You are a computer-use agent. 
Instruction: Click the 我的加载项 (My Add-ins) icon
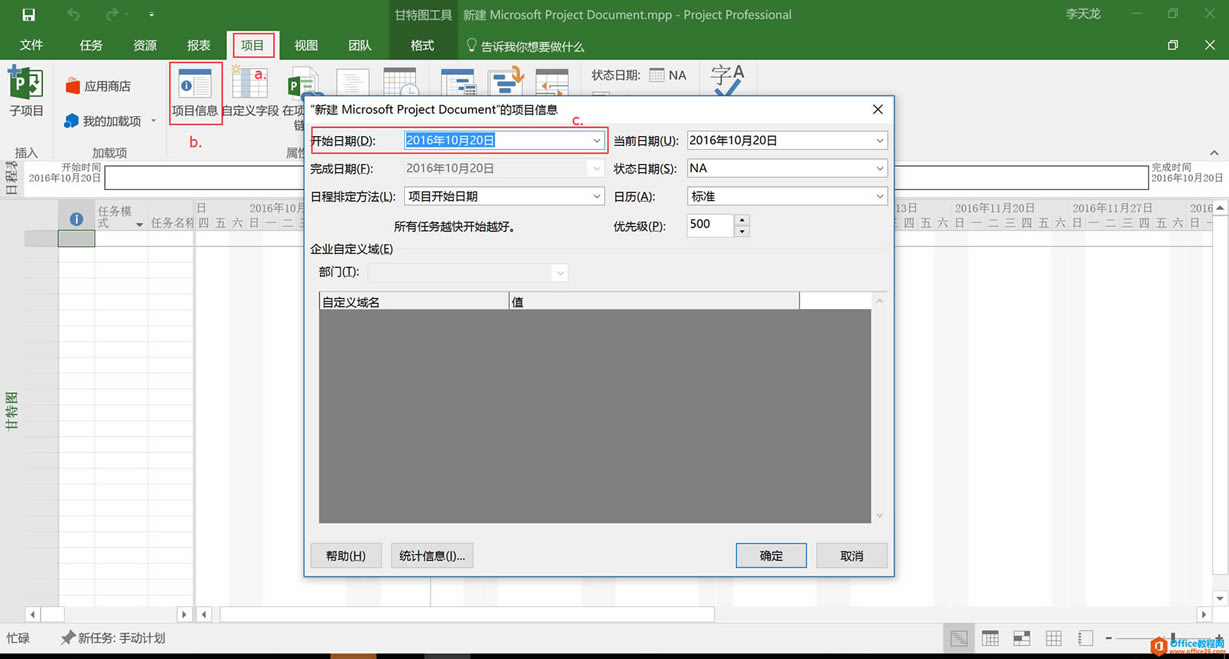110,120
